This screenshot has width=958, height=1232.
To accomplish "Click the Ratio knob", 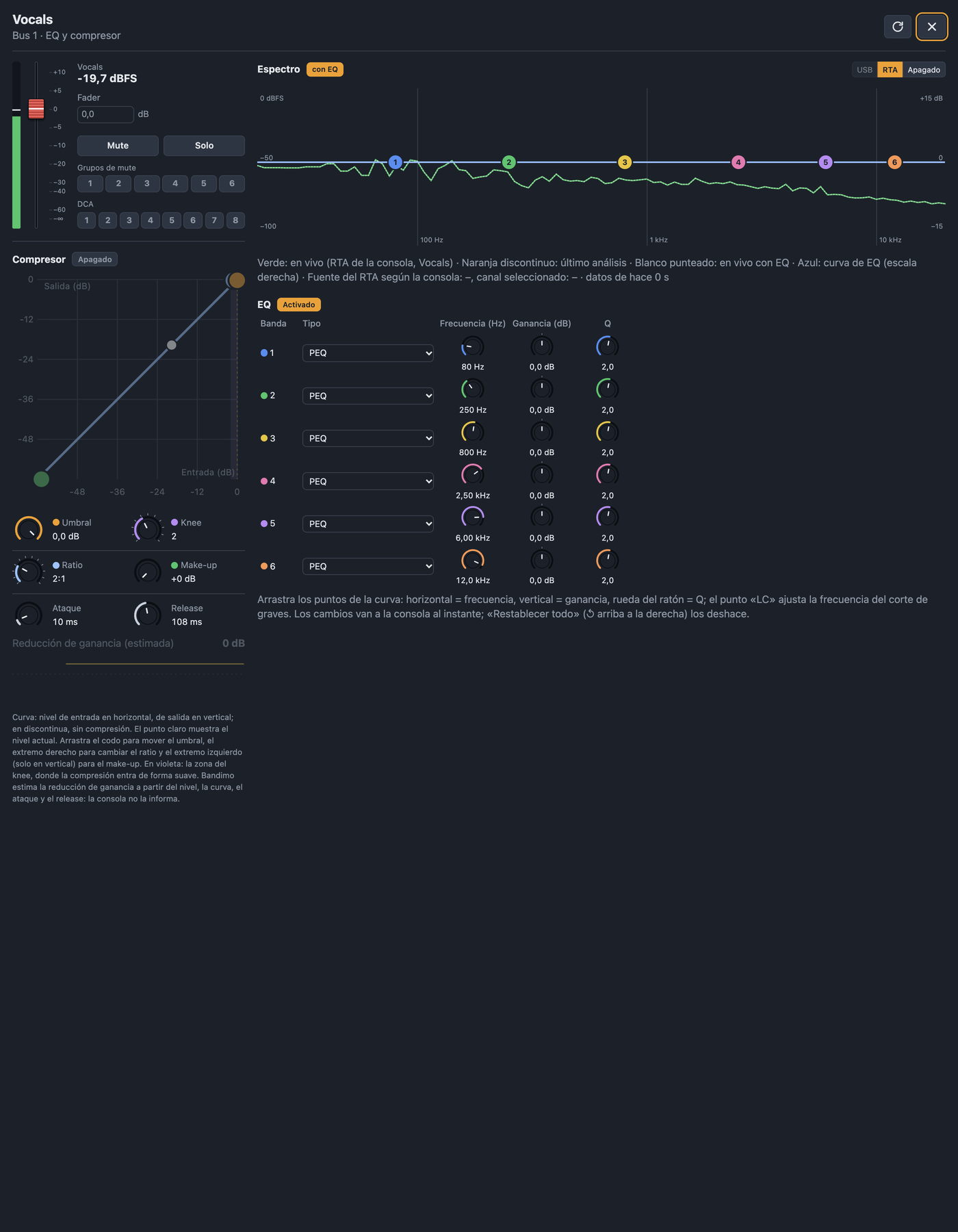I will click(x=29, y=572).
